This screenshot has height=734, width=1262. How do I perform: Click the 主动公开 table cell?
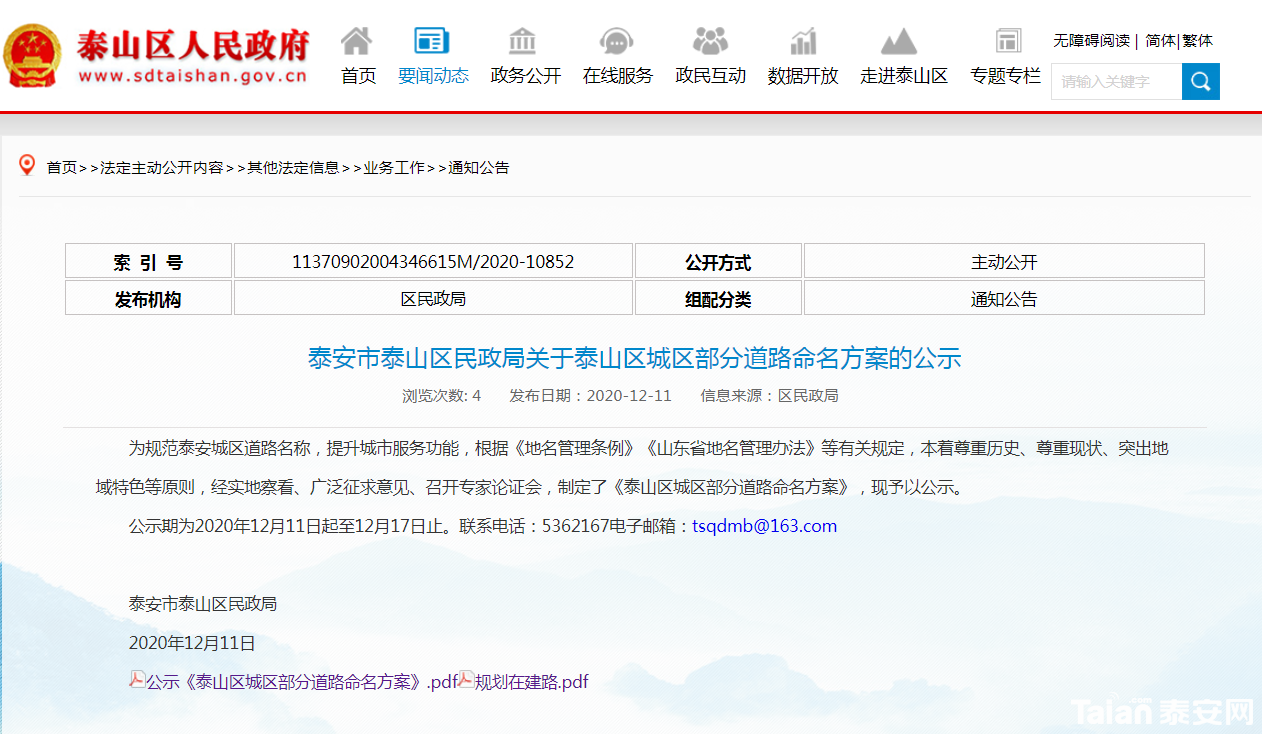[x=1004, y=261]
